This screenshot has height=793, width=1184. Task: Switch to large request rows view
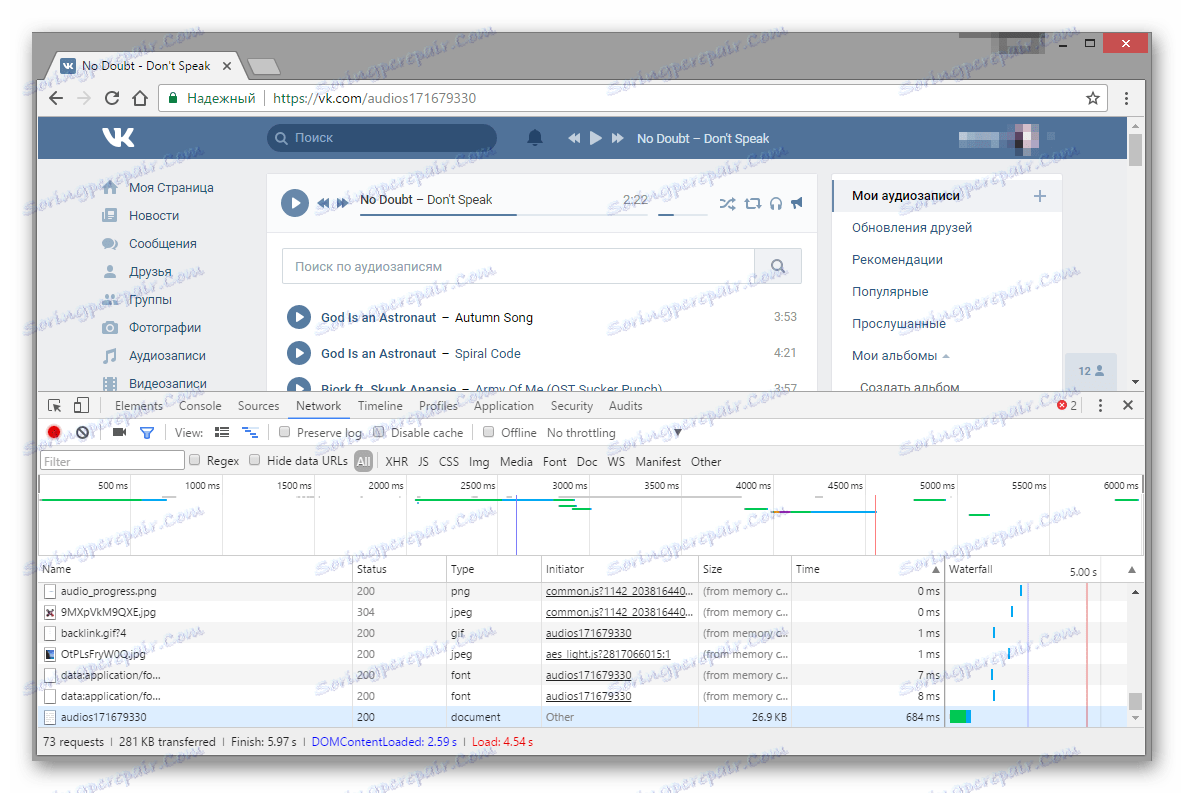pyautogui.click(x=222, y=433)
